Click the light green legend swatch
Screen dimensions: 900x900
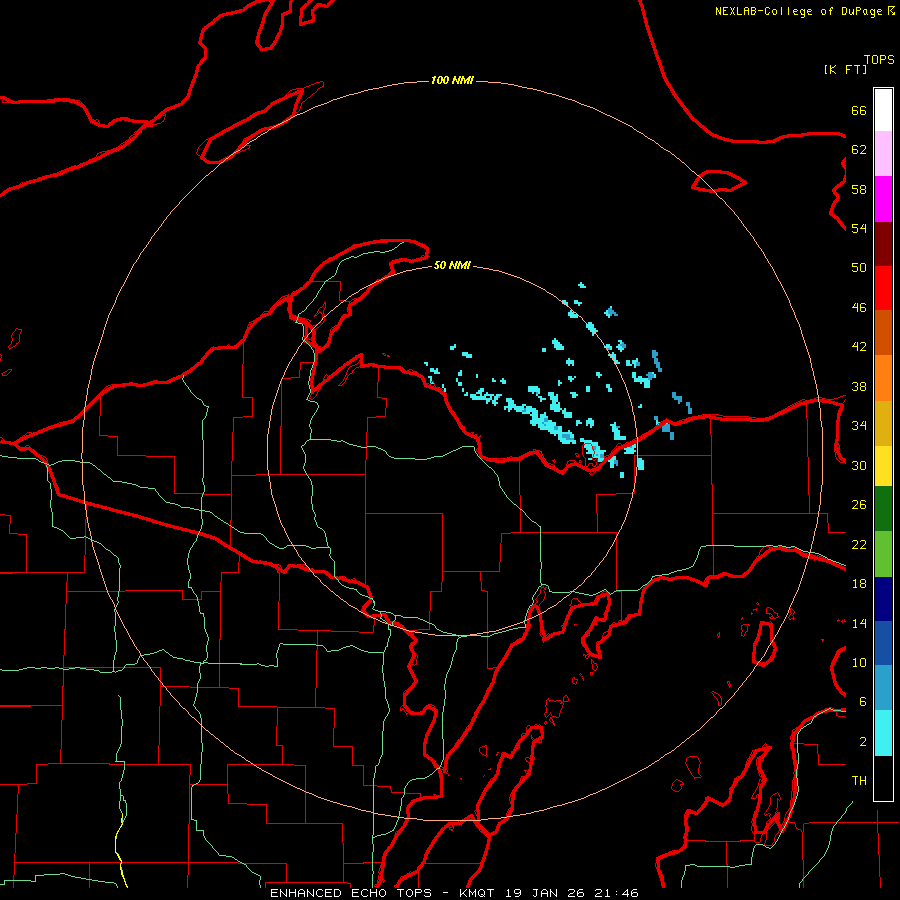click(883, 554)
